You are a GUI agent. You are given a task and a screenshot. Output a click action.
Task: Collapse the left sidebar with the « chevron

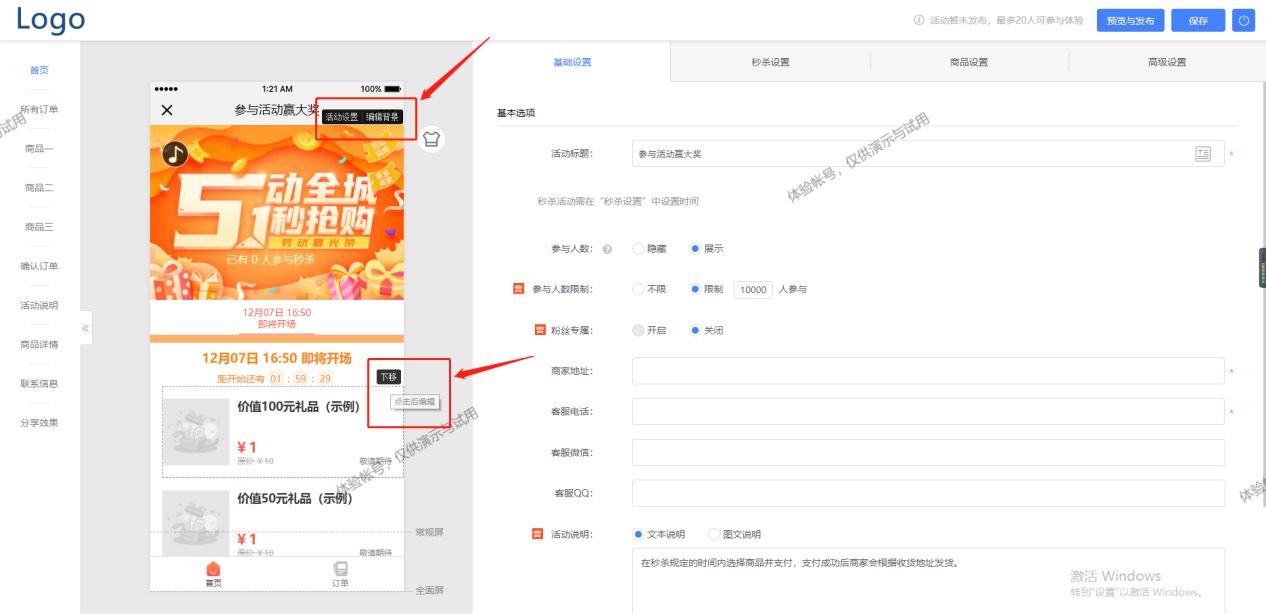(86, 327)
